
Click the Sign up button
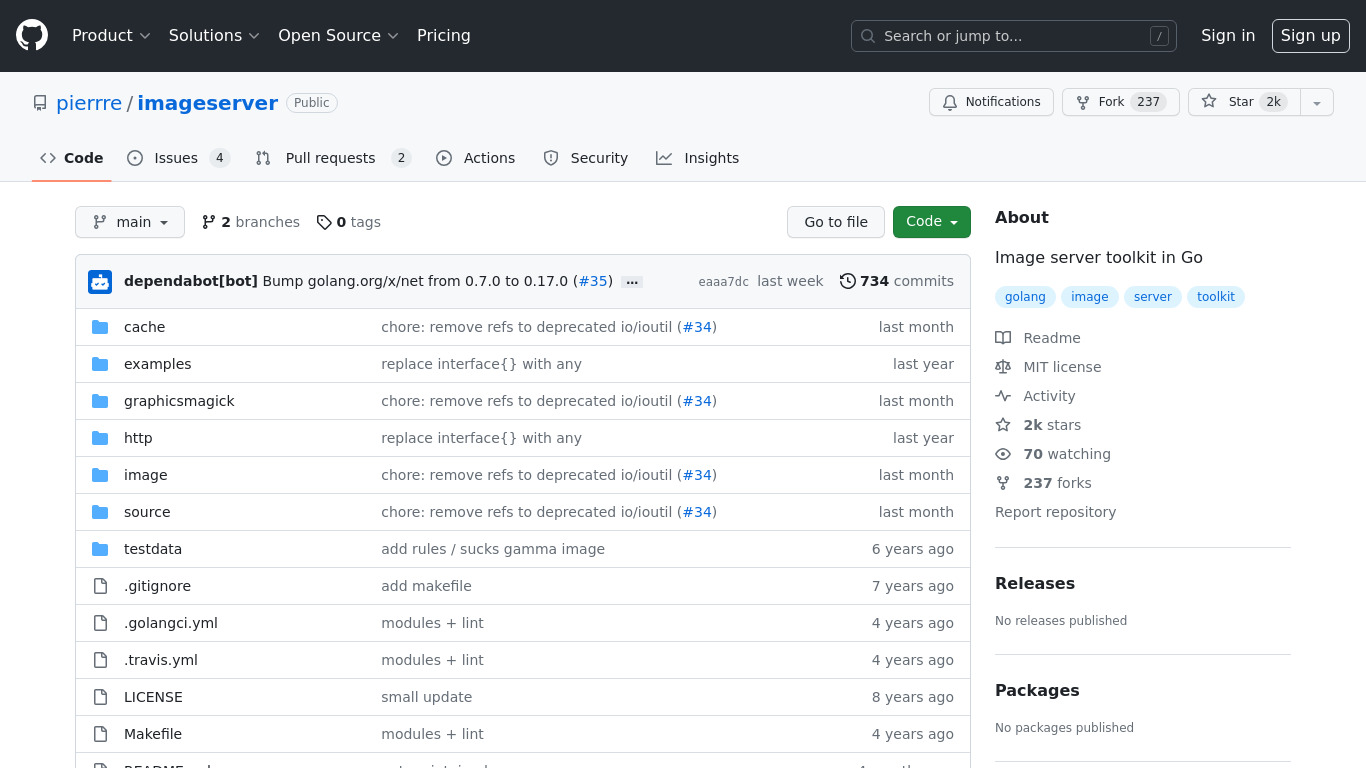1311,36
